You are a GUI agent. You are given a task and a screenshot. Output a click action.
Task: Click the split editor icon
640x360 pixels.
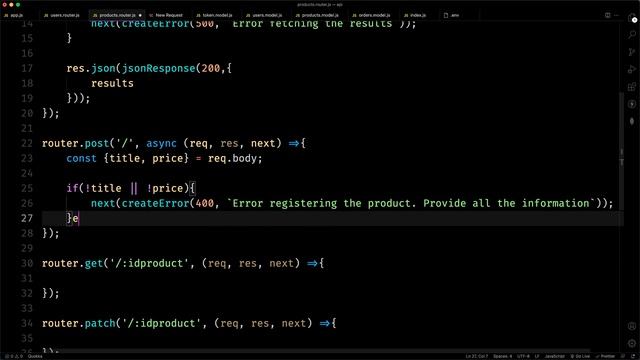[x=607, y=15]
